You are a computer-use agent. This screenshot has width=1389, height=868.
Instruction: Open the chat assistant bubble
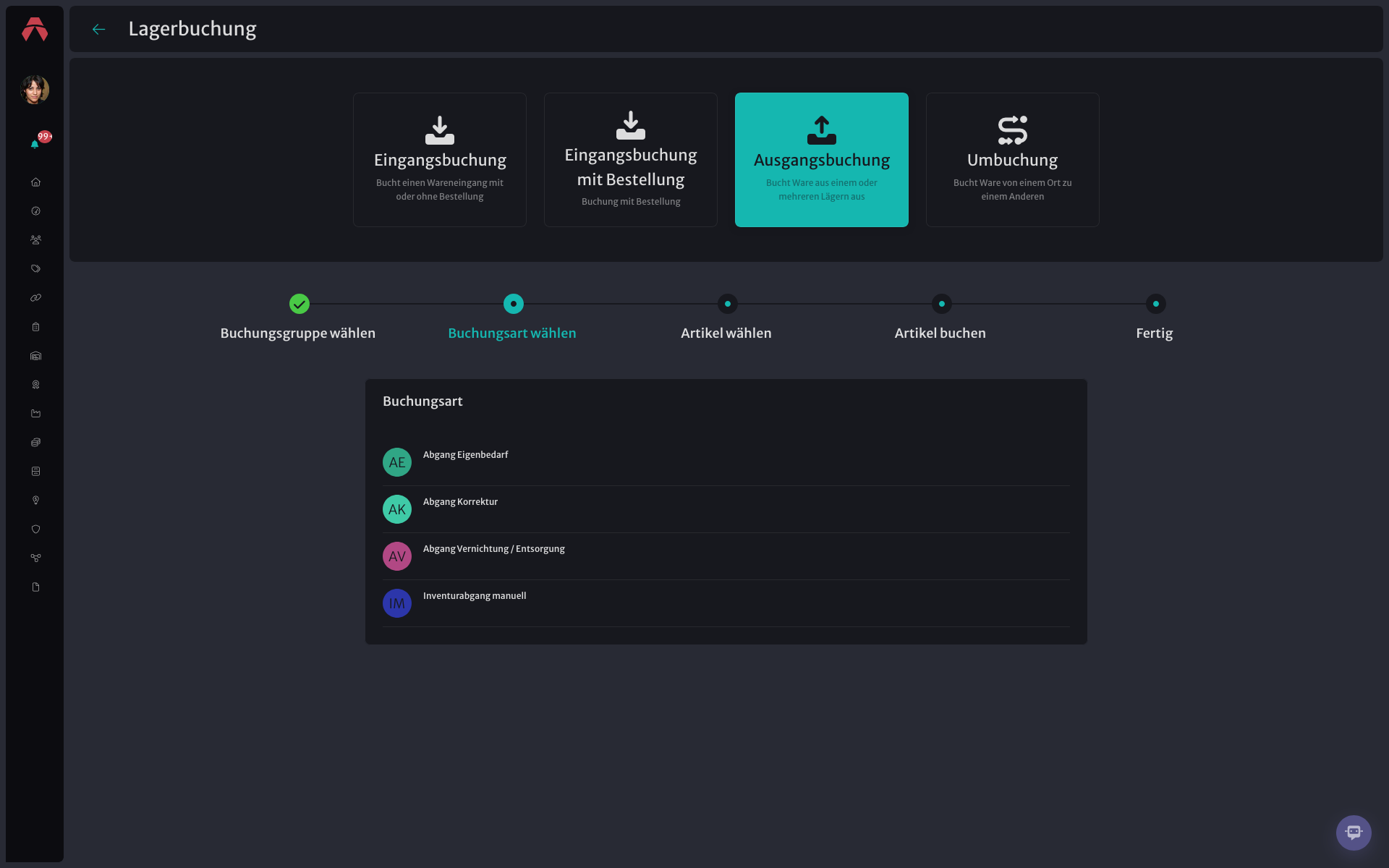(1354, 833)
